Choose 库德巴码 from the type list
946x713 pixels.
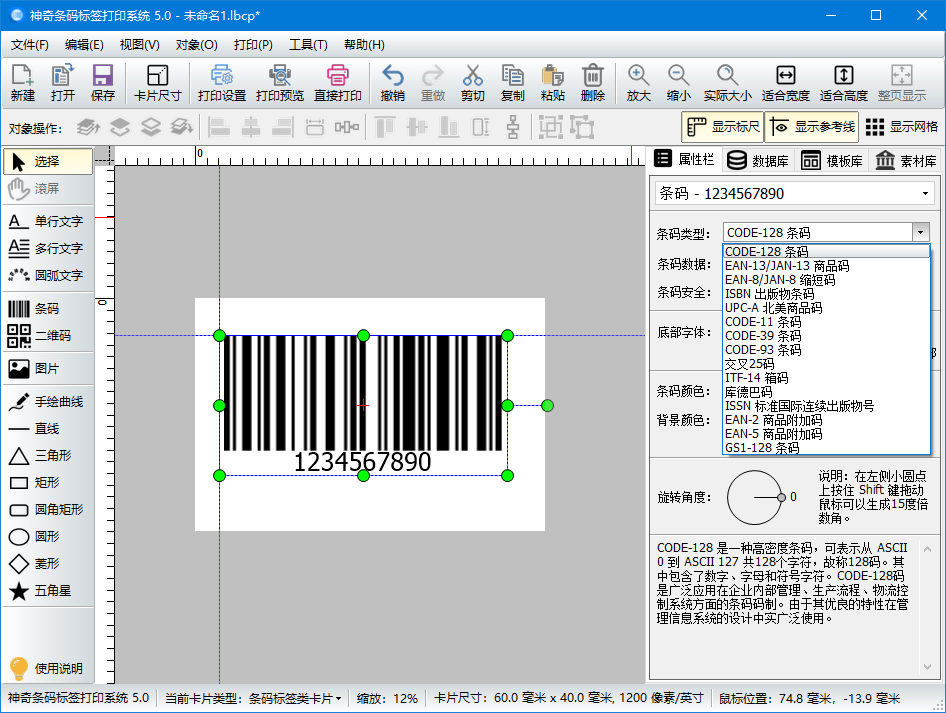827,391
